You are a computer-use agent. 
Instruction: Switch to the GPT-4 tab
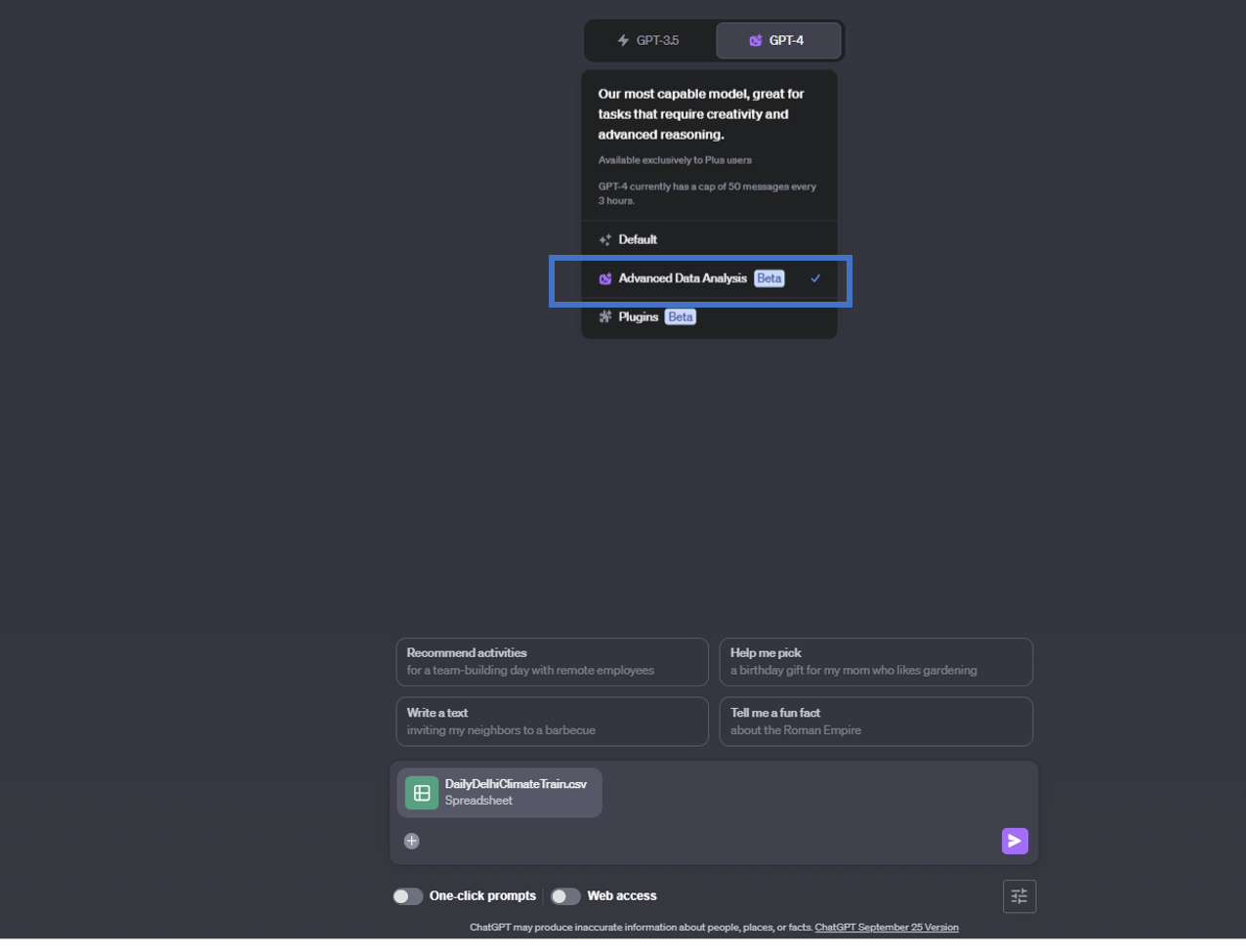click(778, 40)
